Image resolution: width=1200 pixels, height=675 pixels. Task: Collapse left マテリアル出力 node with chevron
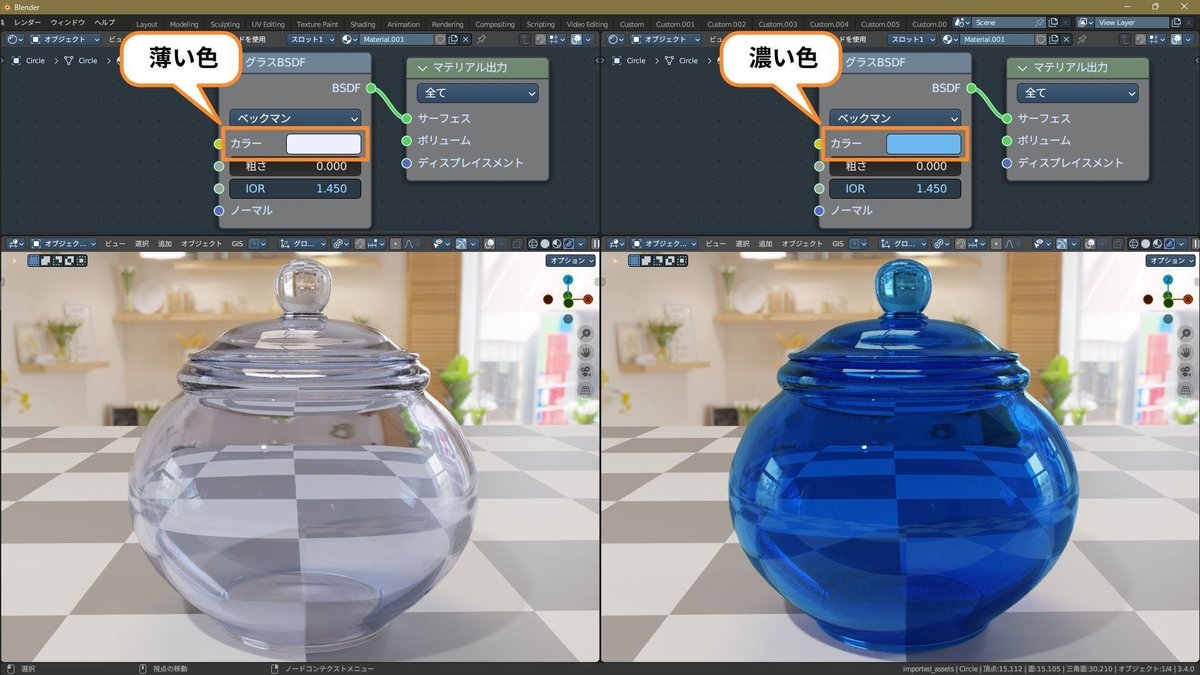tap(420, 67)
